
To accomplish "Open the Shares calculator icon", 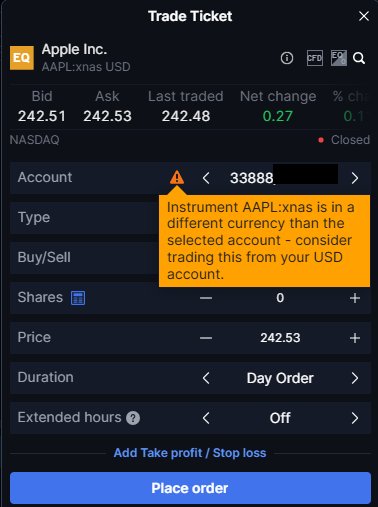I will [78, 298].
